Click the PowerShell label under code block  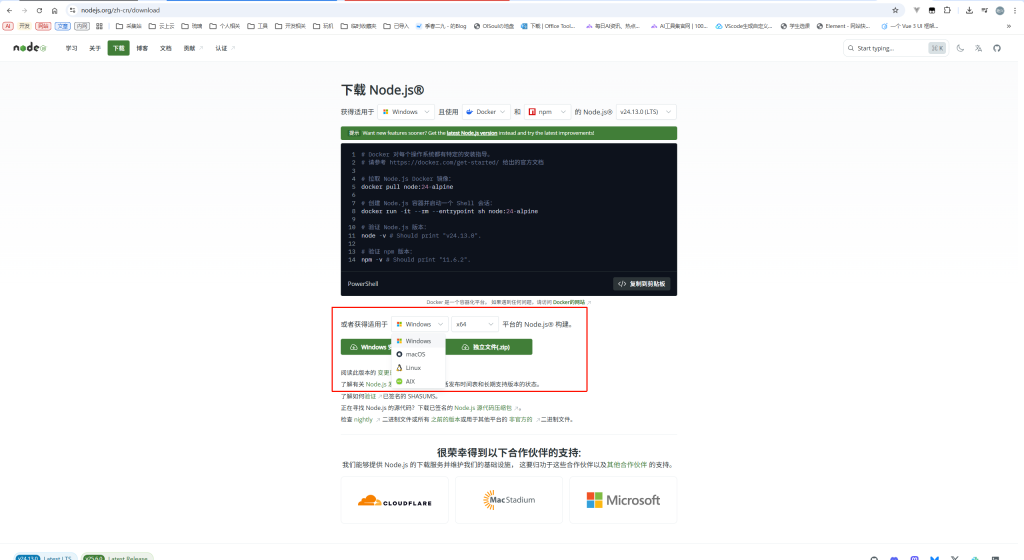tap(363, 284)
